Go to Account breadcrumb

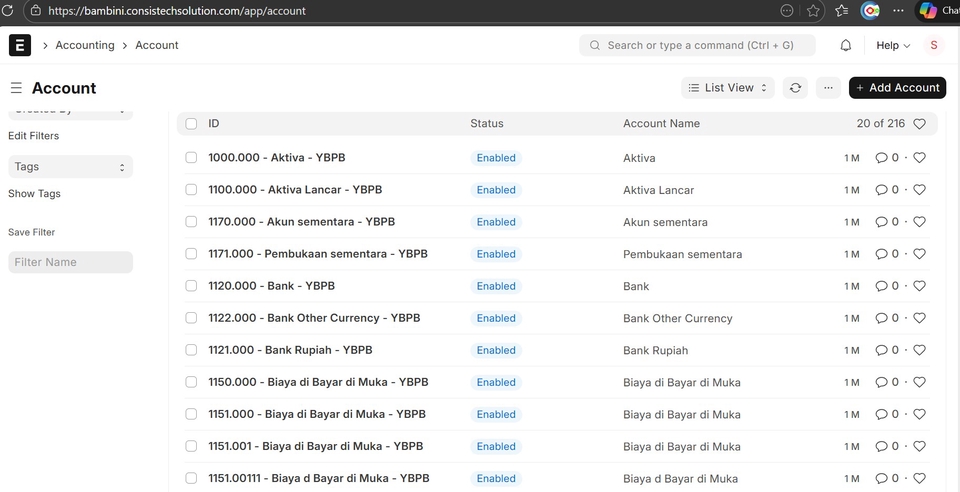coord(157,45)
